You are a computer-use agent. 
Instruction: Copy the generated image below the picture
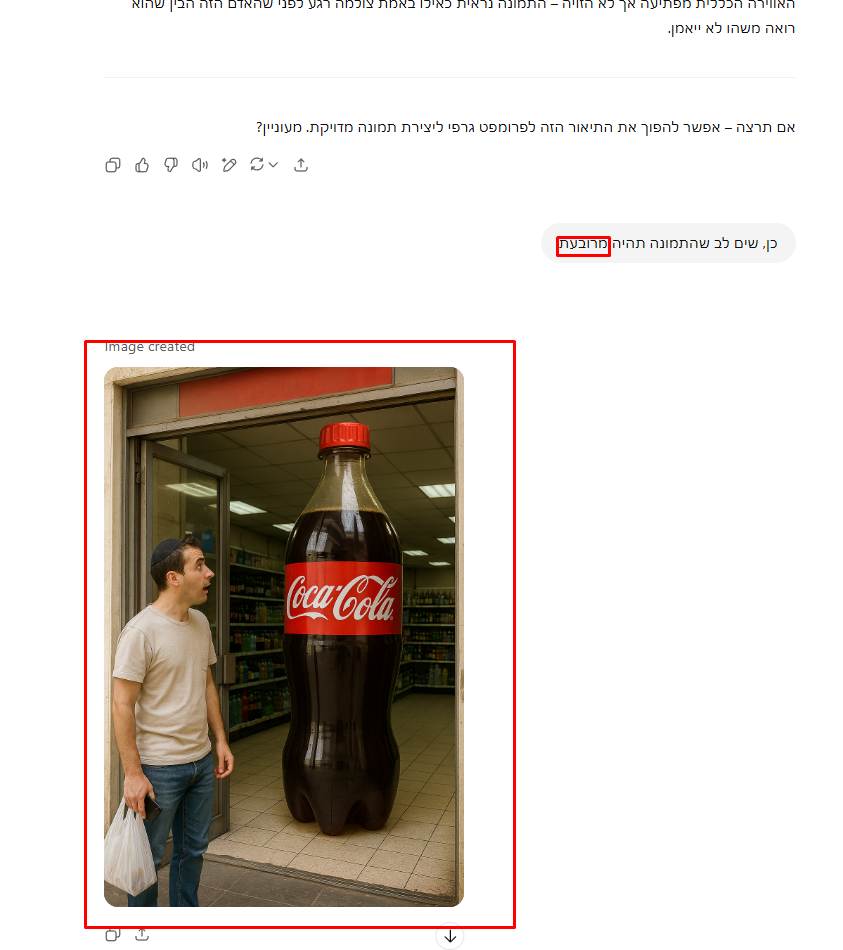pyautogui.click(x=112, y=934)
